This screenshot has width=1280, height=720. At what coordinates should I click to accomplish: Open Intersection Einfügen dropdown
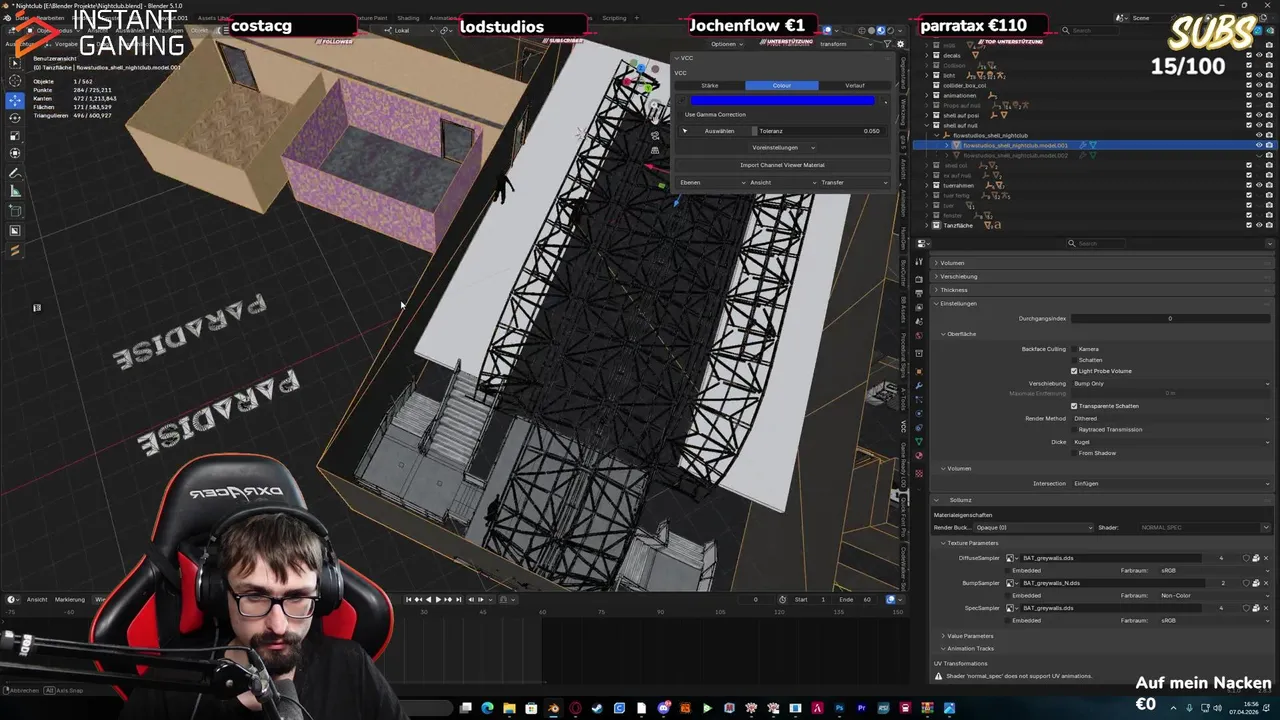[x=1171, y=483]
